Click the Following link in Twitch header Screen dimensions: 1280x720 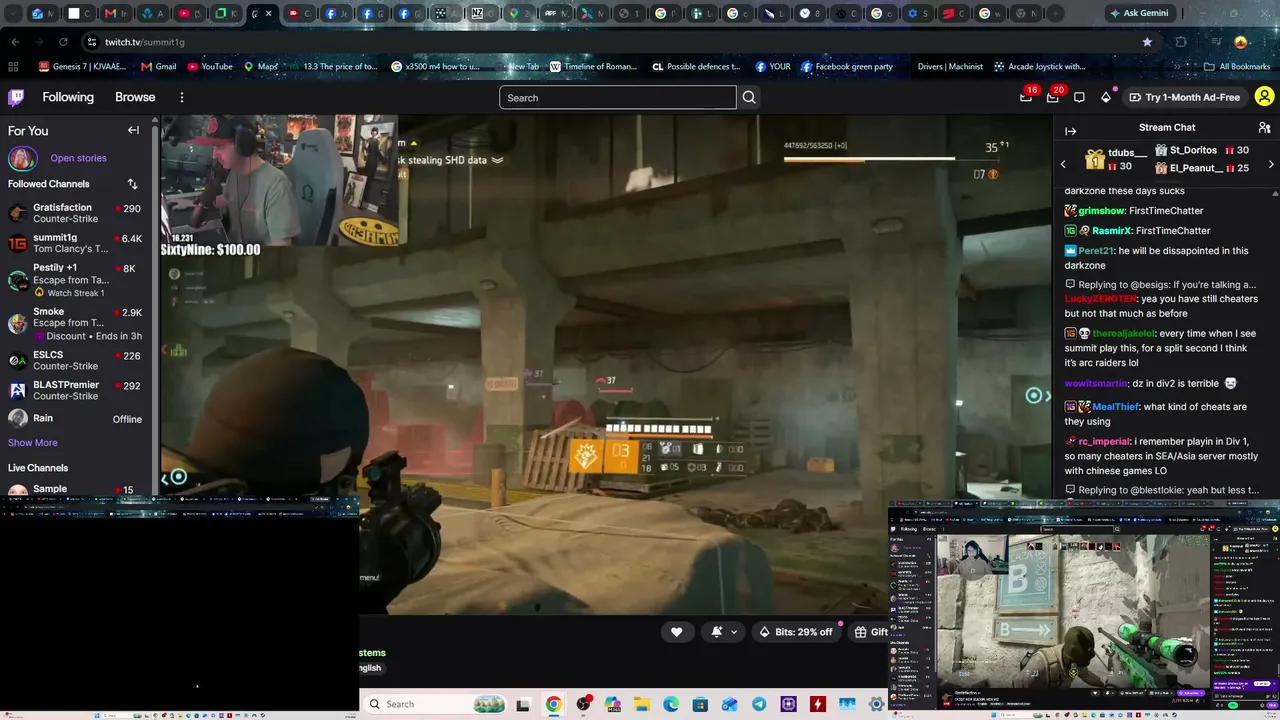(68, 97)
